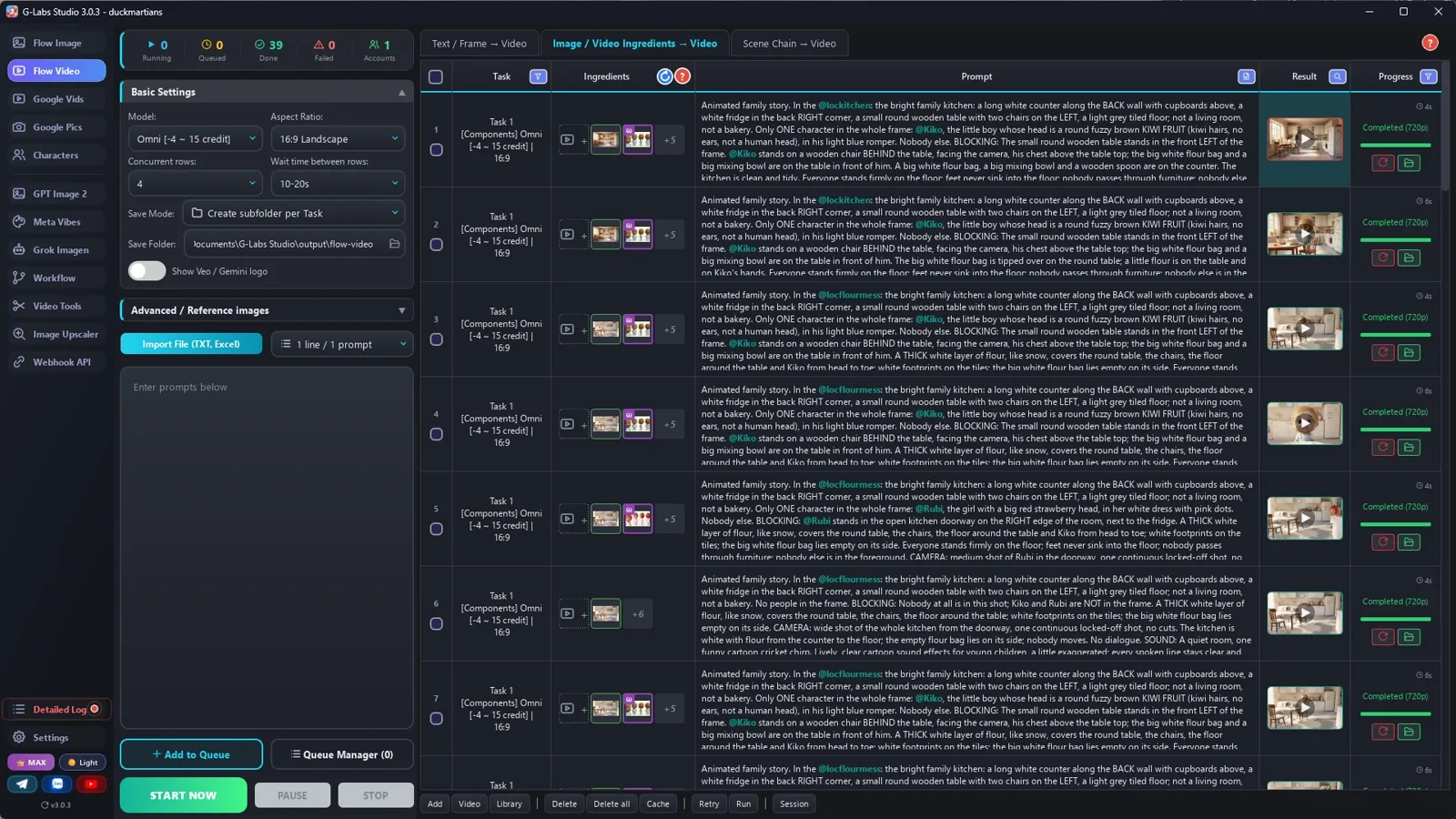The image size is (1456, 819).
Task: Switch to Scene Chain → Video tab
Action: (789, 44)
